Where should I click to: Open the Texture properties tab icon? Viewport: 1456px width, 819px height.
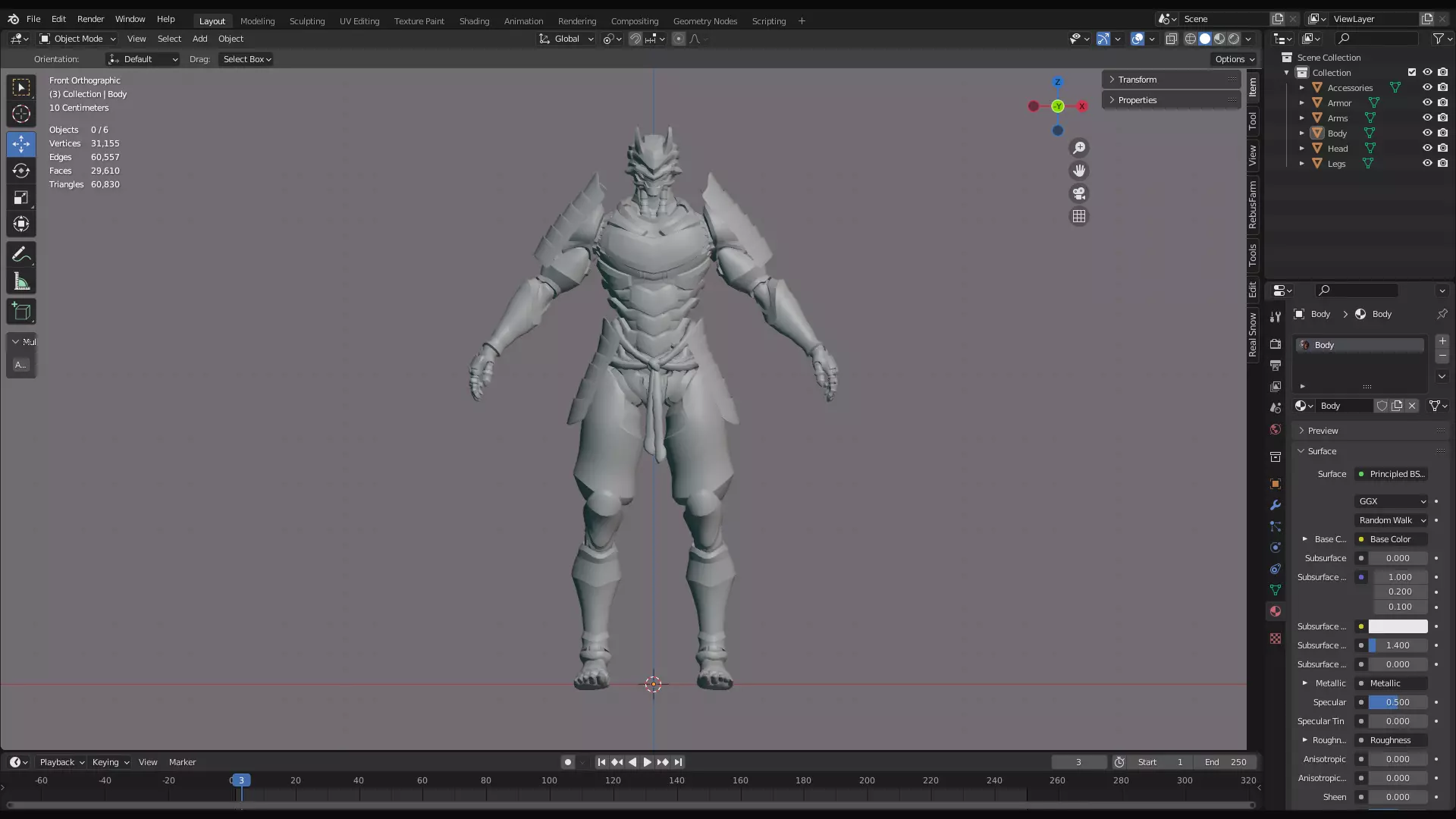point(1276,639)
